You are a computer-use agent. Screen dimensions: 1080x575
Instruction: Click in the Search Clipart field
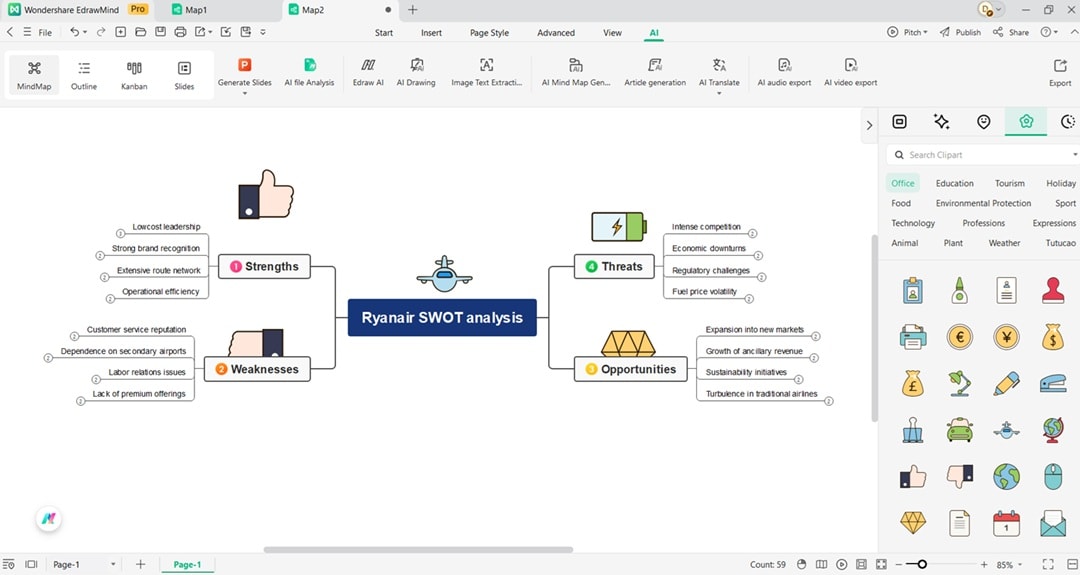point(982,155)
